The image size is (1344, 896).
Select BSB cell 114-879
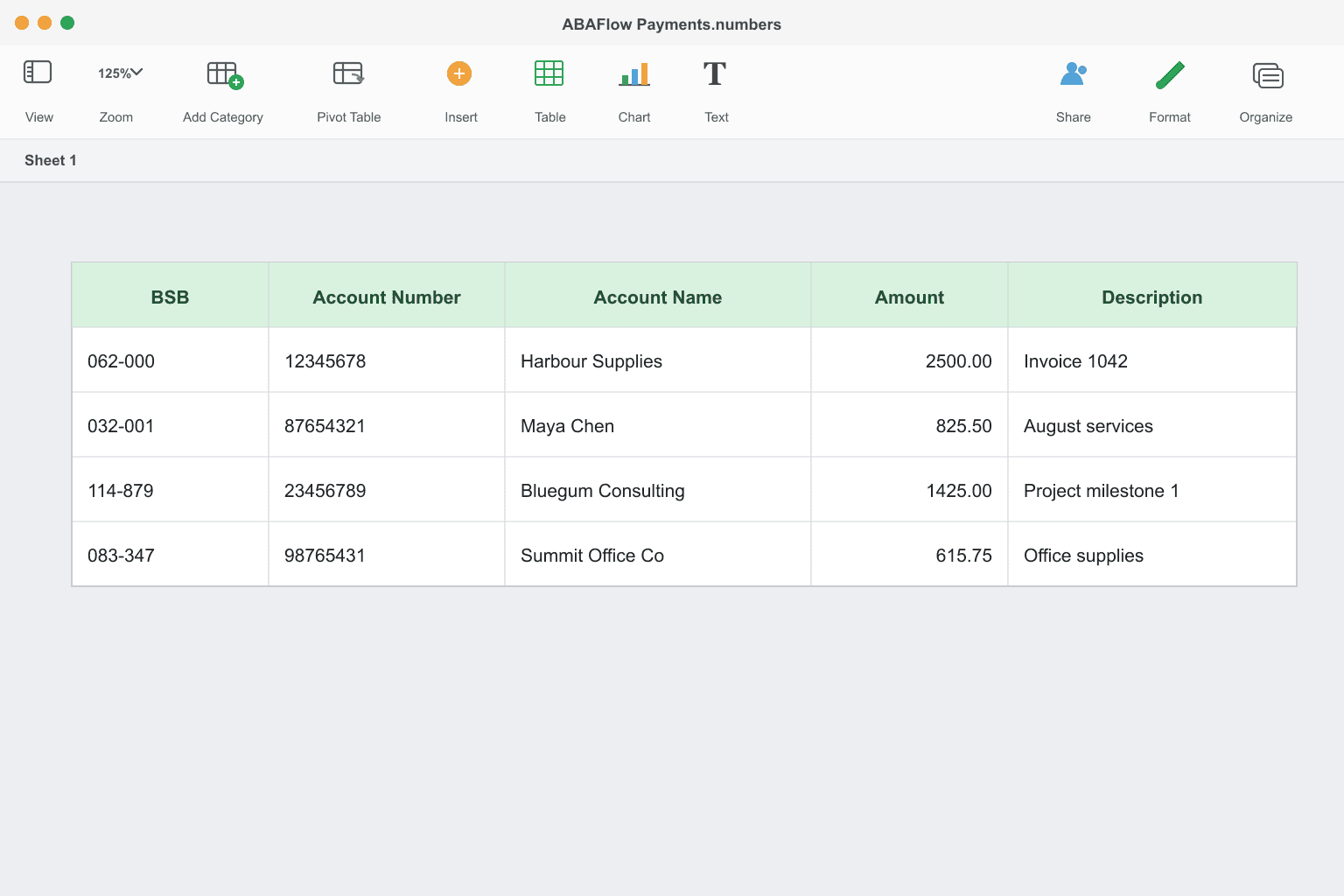(170, 490)
